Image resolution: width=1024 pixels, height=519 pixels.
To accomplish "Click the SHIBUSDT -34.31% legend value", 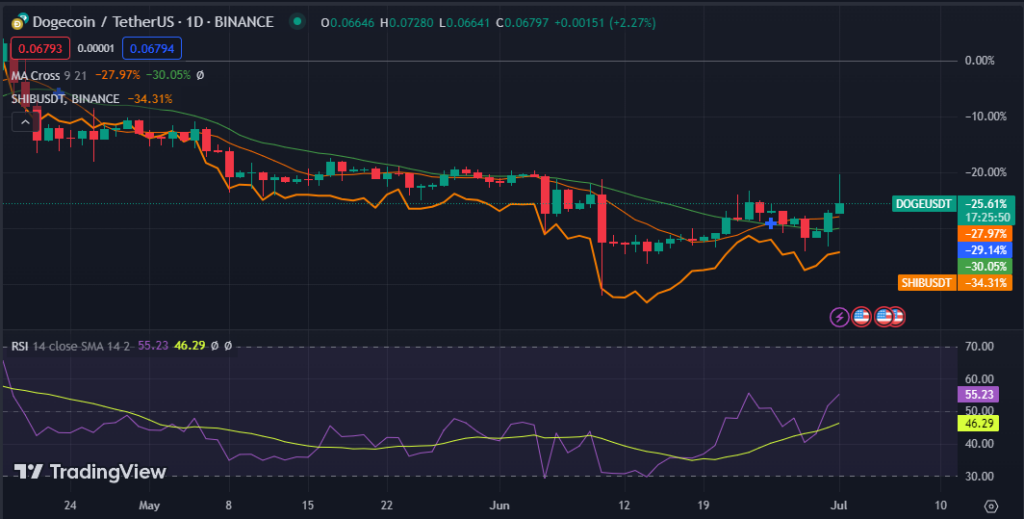I will click(150, 99).
